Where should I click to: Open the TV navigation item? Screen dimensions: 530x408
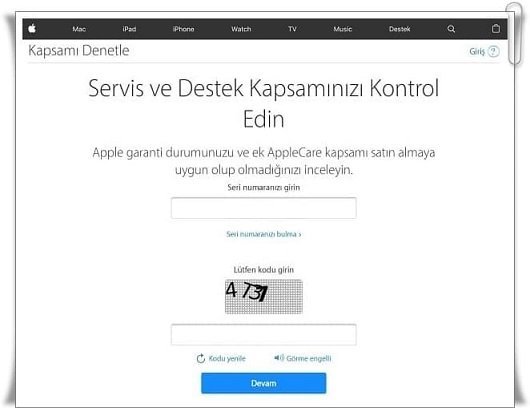pyautogui.click(x=292, y=29)
